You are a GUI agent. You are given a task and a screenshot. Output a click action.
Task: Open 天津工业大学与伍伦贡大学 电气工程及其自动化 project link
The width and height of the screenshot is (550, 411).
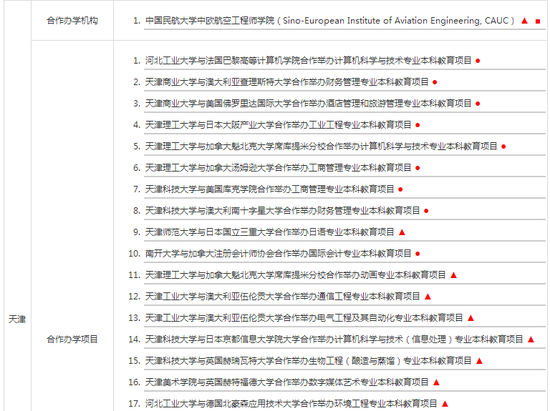pyautogui.click(x=304, y=318)
